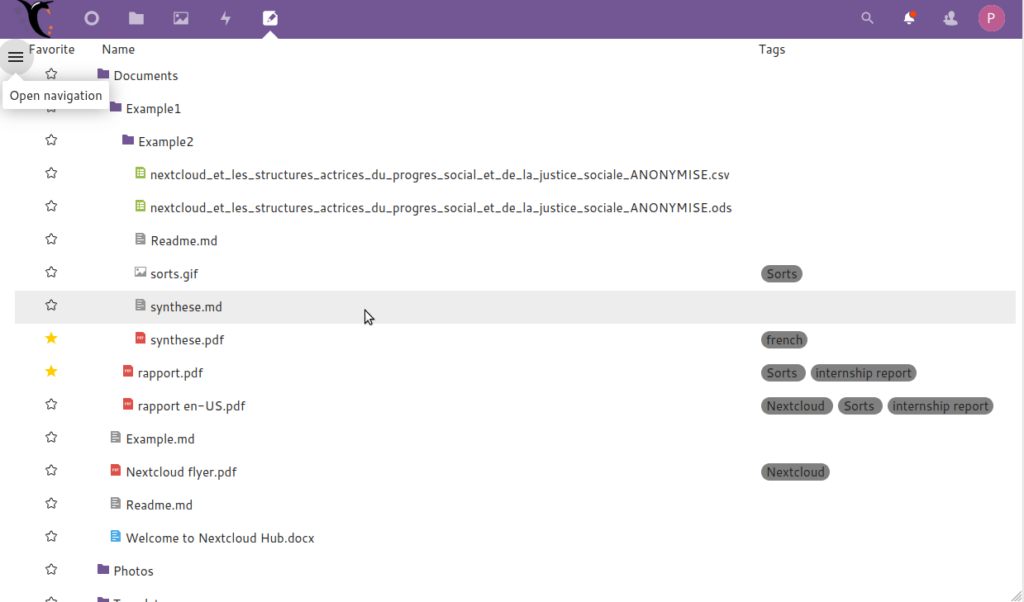This screenshot has width=1024, height=602.
Task: Click the Tags column header
Action: tap(771, 49)
